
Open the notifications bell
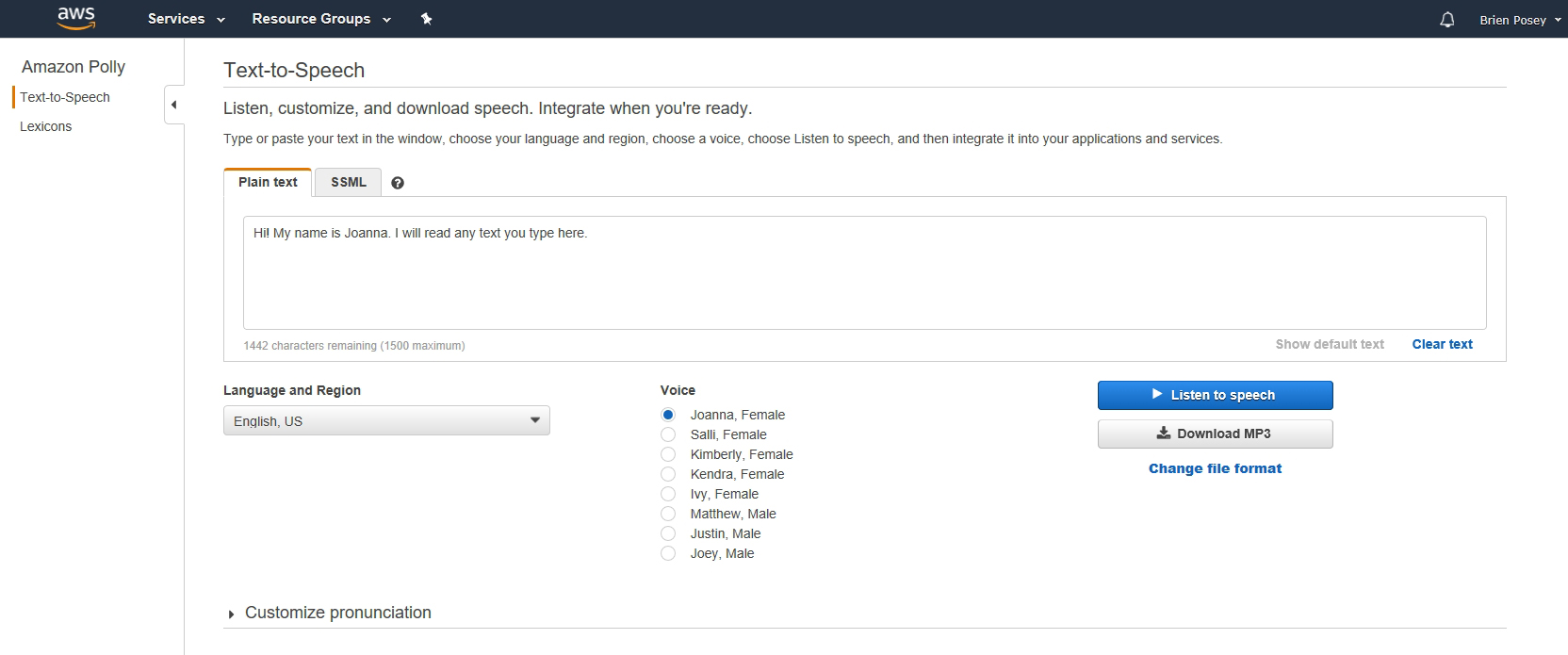click(1447, 20)
